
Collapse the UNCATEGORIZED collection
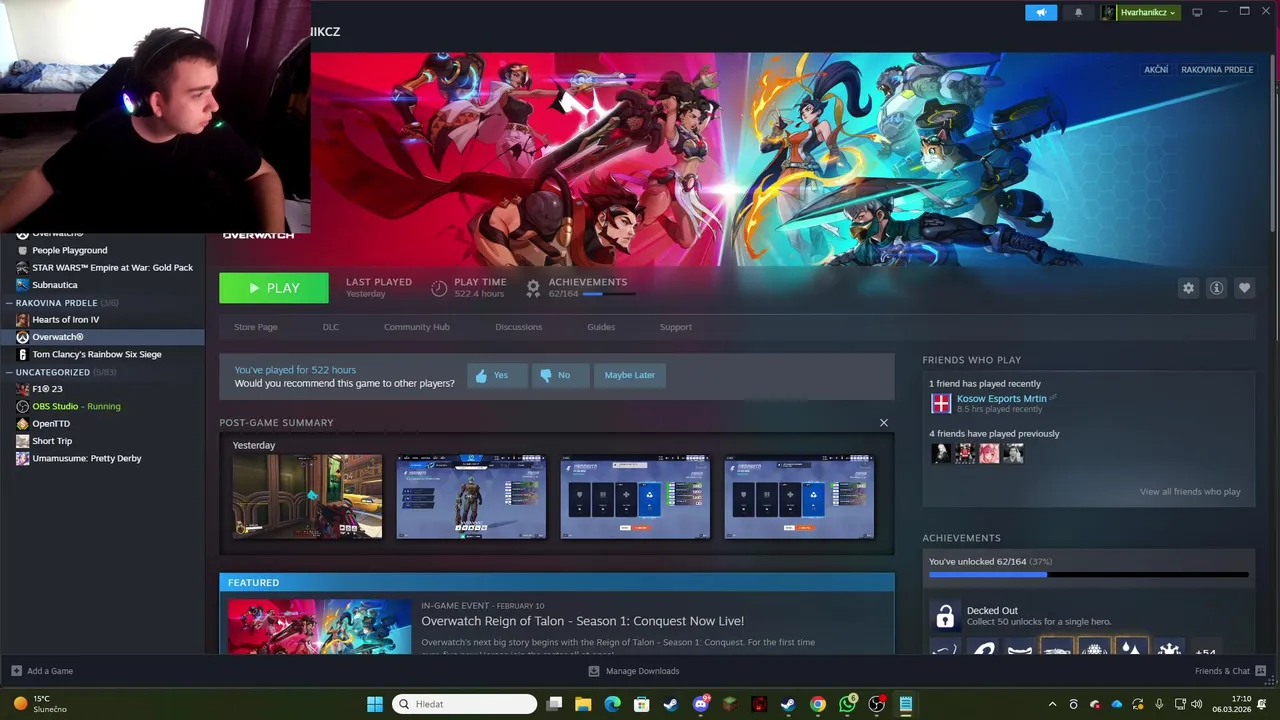pyautogui.click(x=9, y=372)
